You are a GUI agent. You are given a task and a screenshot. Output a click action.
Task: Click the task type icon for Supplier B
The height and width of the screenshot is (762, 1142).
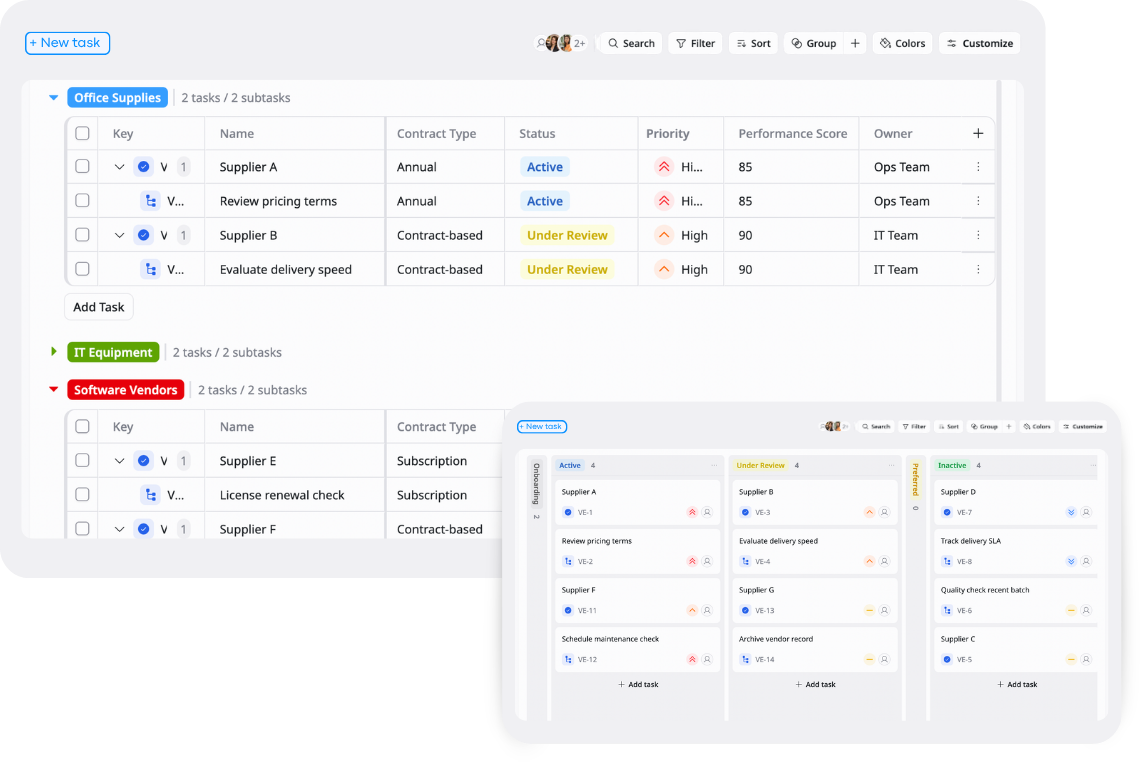pos(143,235)
